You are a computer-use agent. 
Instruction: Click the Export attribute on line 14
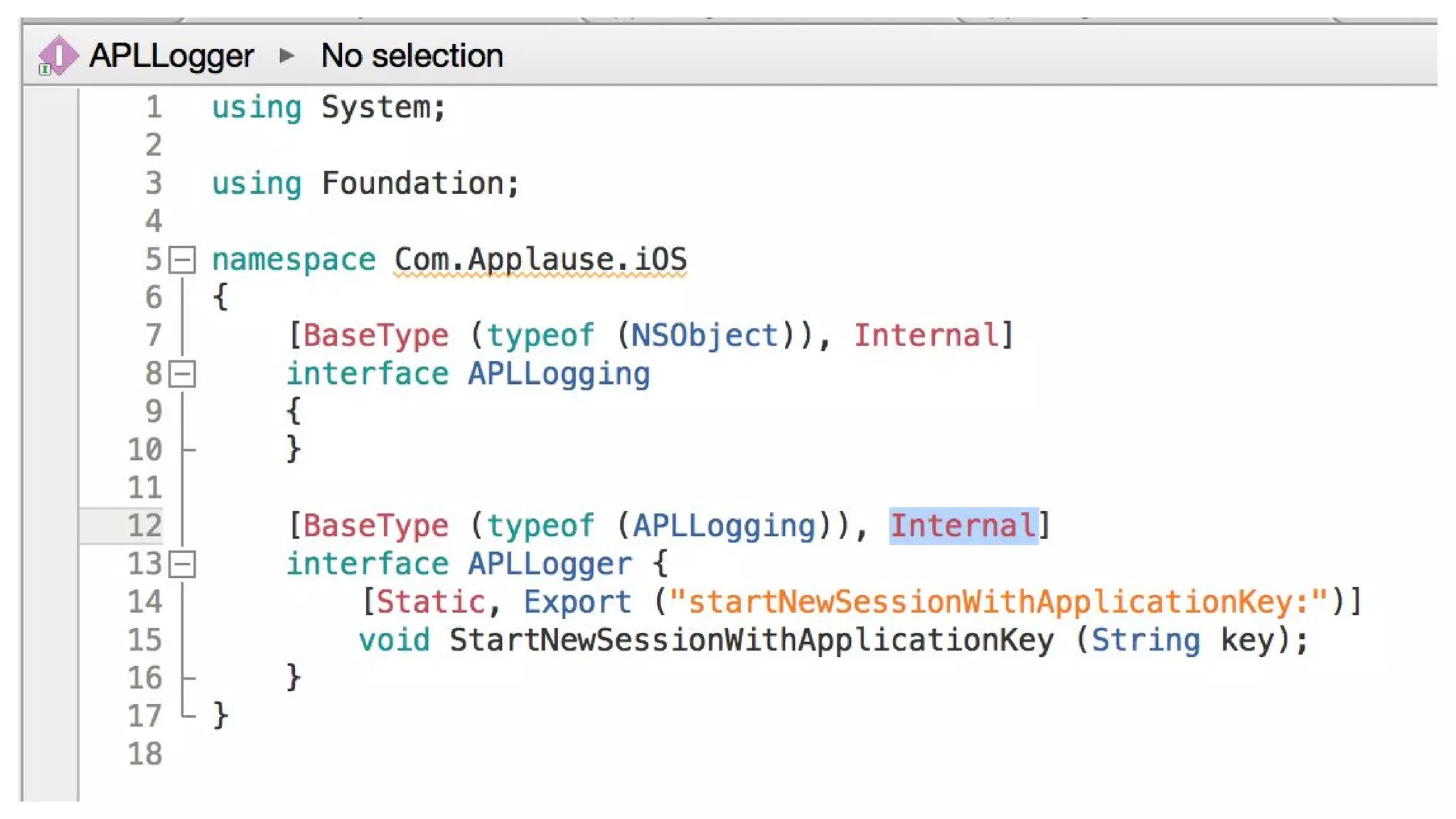577,602
